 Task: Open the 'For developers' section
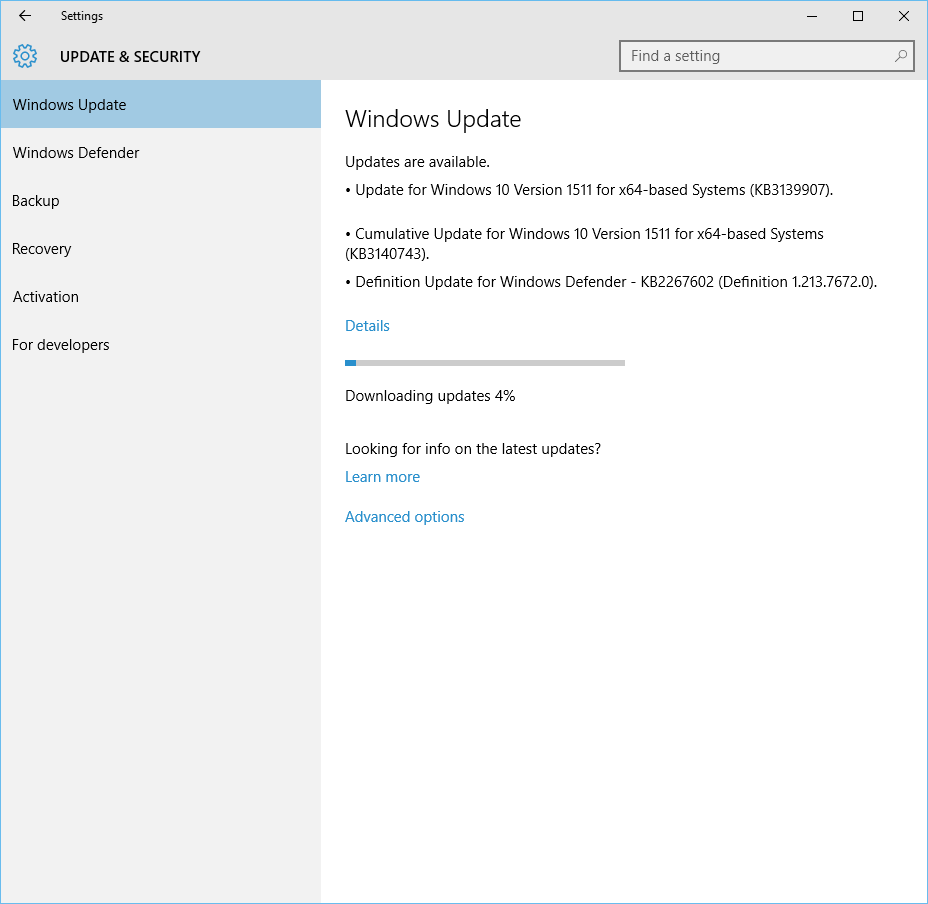61,345
